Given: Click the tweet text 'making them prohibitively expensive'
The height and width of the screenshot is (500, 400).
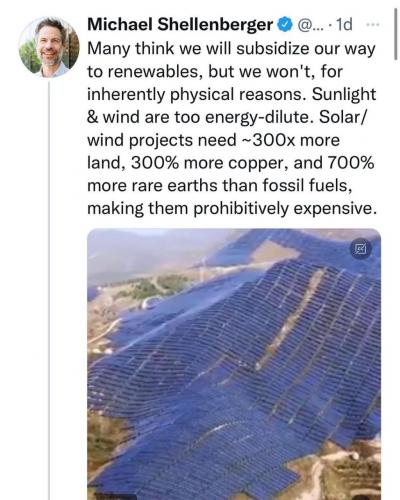Looking at the screenshot, I should pyautogui.click(x=230, y=209).
